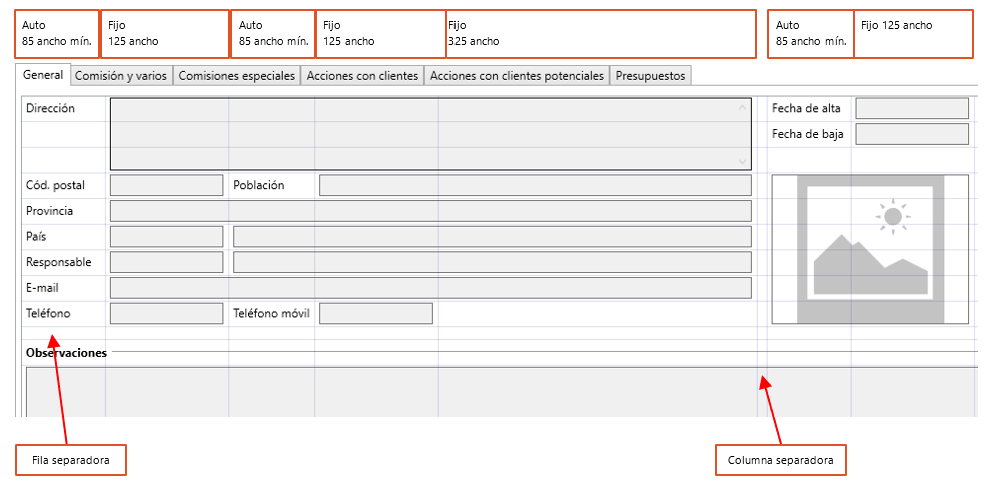The height and width of the screenshot is (485, 989).
Task: Click the short País code field
Action: click(166, 236)
